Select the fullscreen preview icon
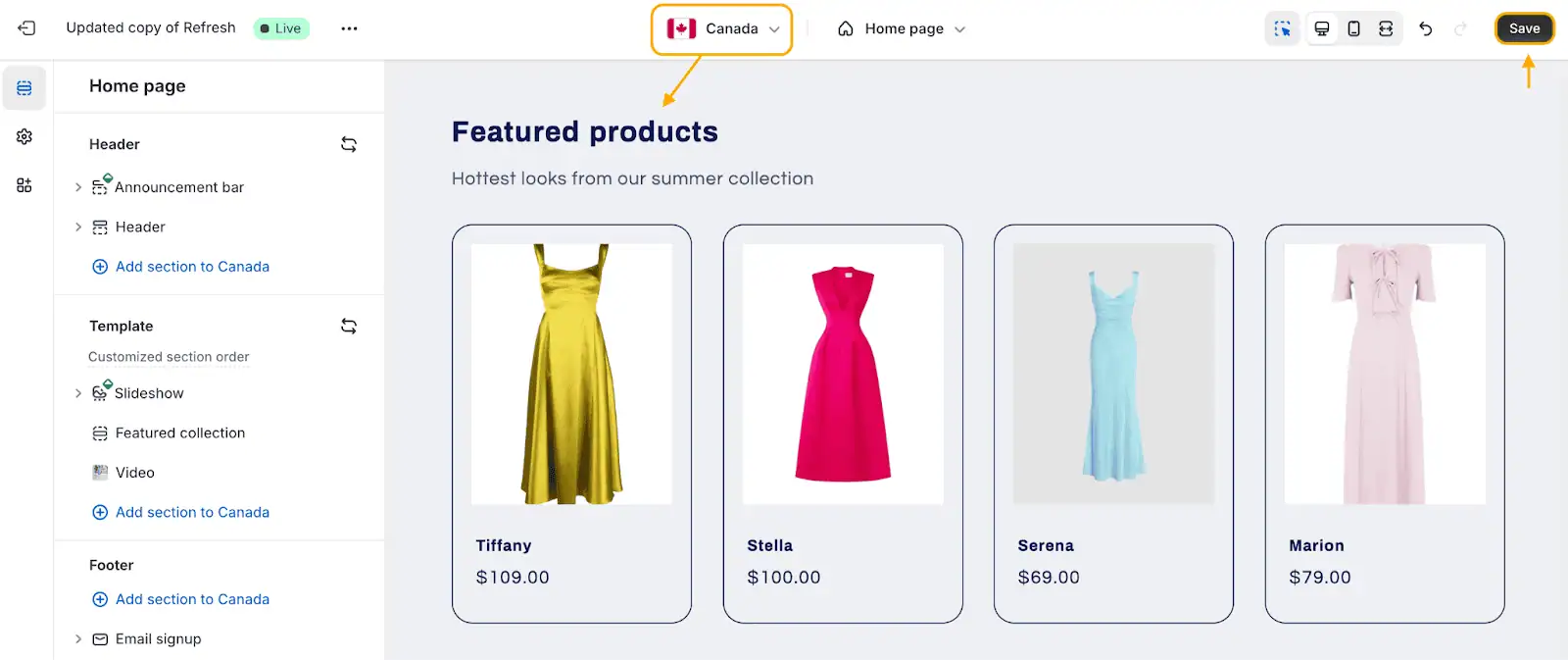This screenshot has width=1568, height=660. [x=1386, y=28]
